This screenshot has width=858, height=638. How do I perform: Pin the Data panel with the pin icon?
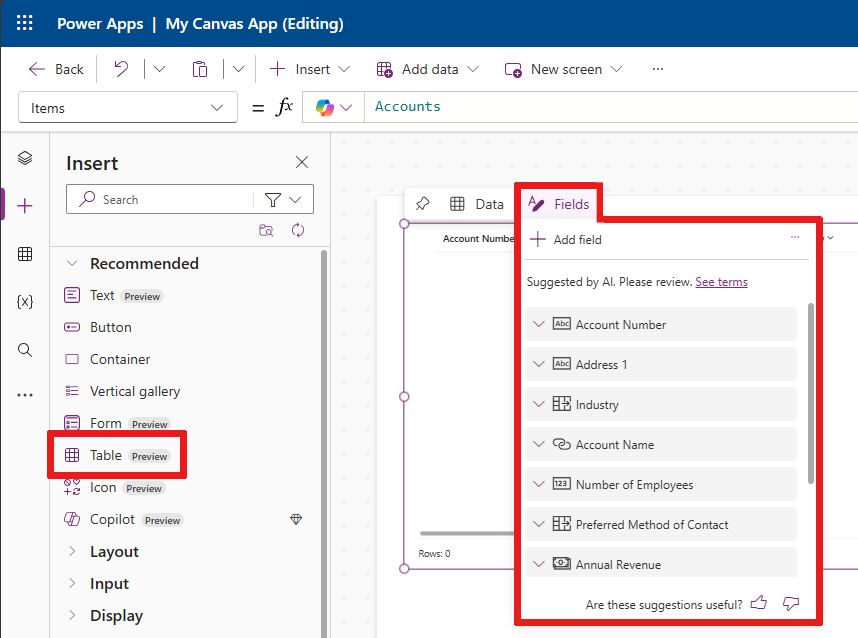(x=422, y=203)
